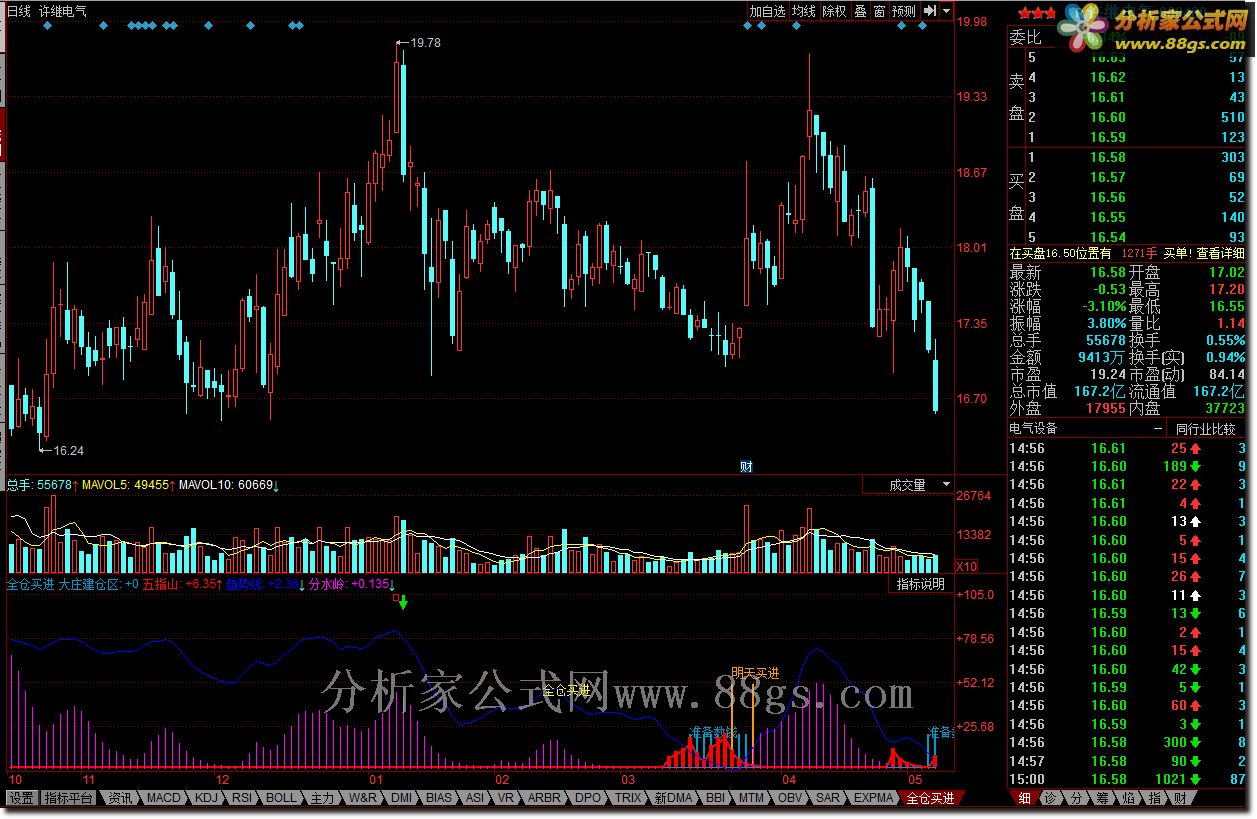1257x819 pixels.
Task: Toggle the 均线 moving average display
Action: [804, 11]
